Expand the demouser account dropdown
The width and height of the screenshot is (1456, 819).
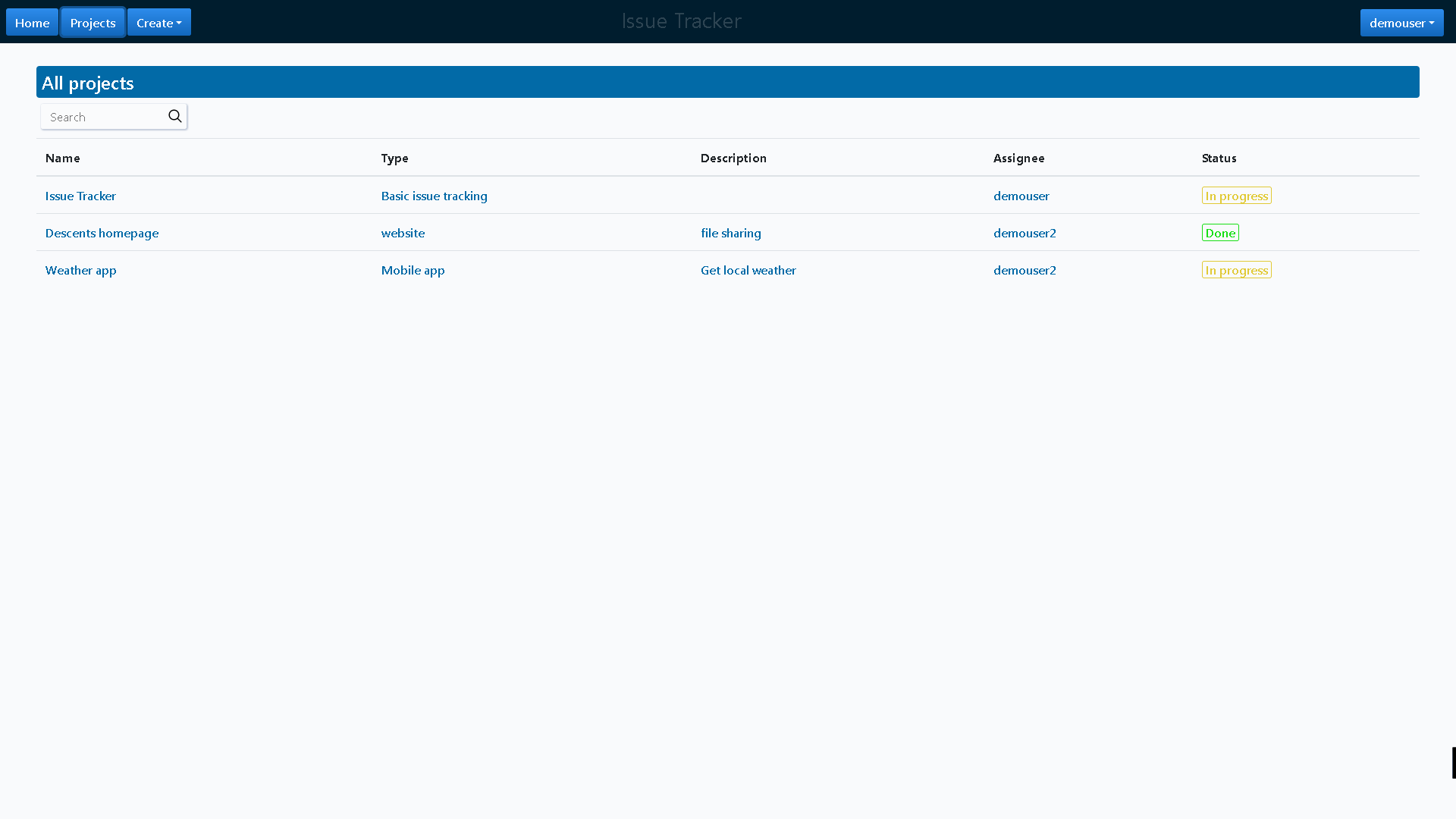(x=1401, y=22)
